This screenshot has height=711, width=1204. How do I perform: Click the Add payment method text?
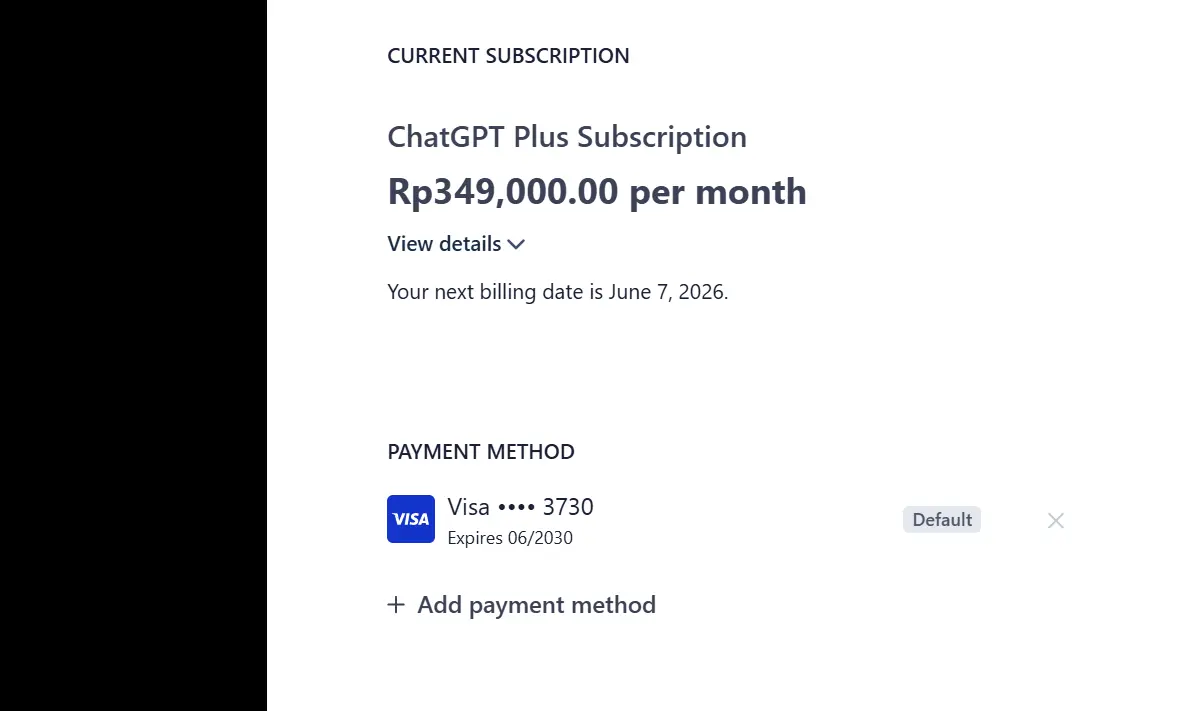[x=537, y=605]
